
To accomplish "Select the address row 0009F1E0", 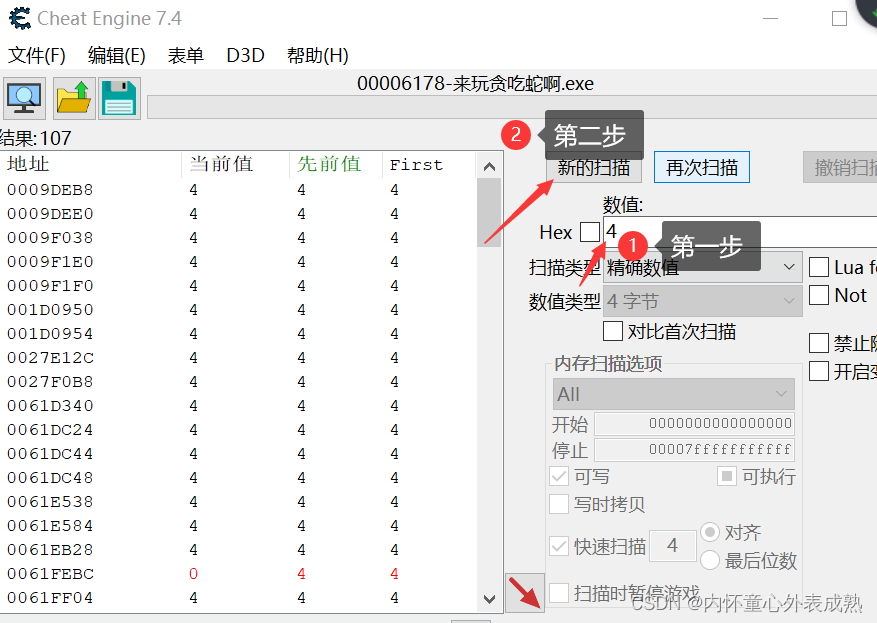I will point(239,262).
